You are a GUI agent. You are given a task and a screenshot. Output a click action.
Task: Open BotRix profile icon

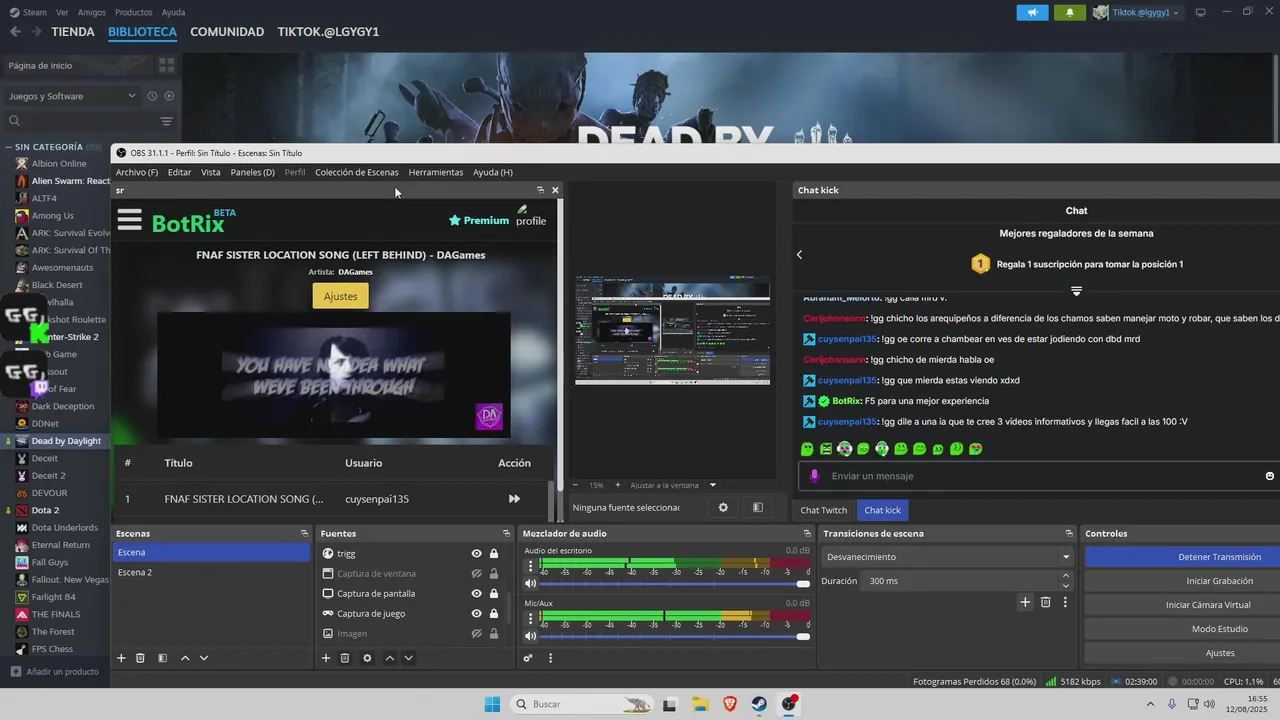(x=530, y=215)
